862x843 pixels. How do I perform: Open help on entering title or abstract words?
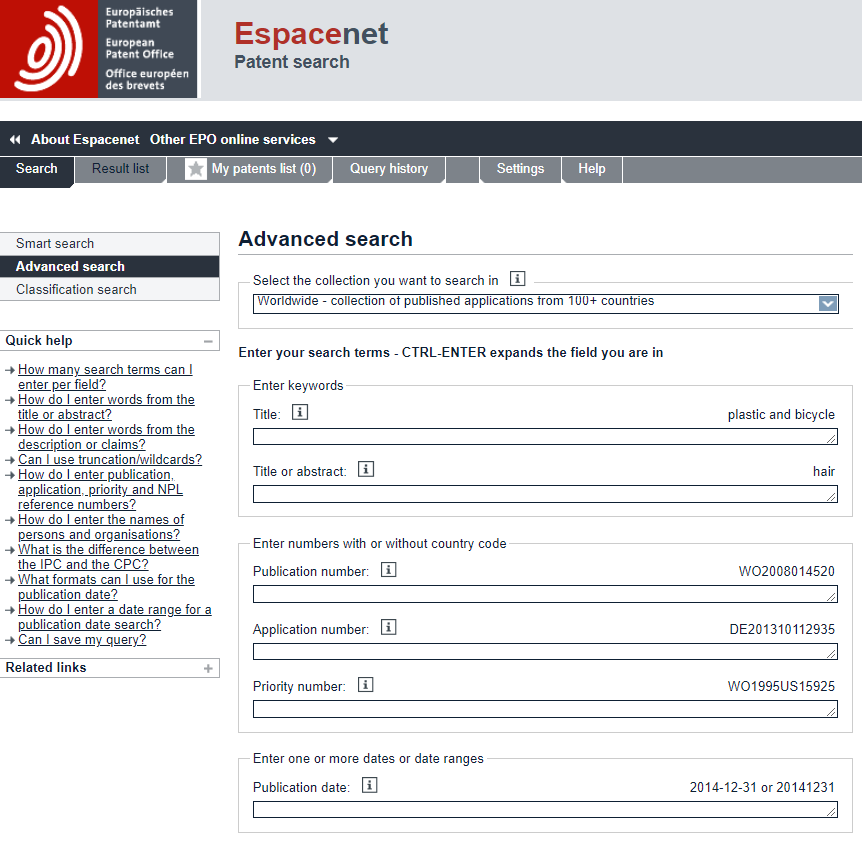pyautogui.click(x=106, y=407)
